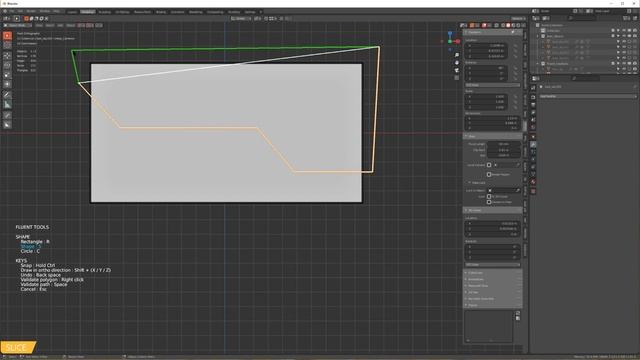Open the View Layer properties tab
The height and width of the screenshot is (360, 640).
533,113
